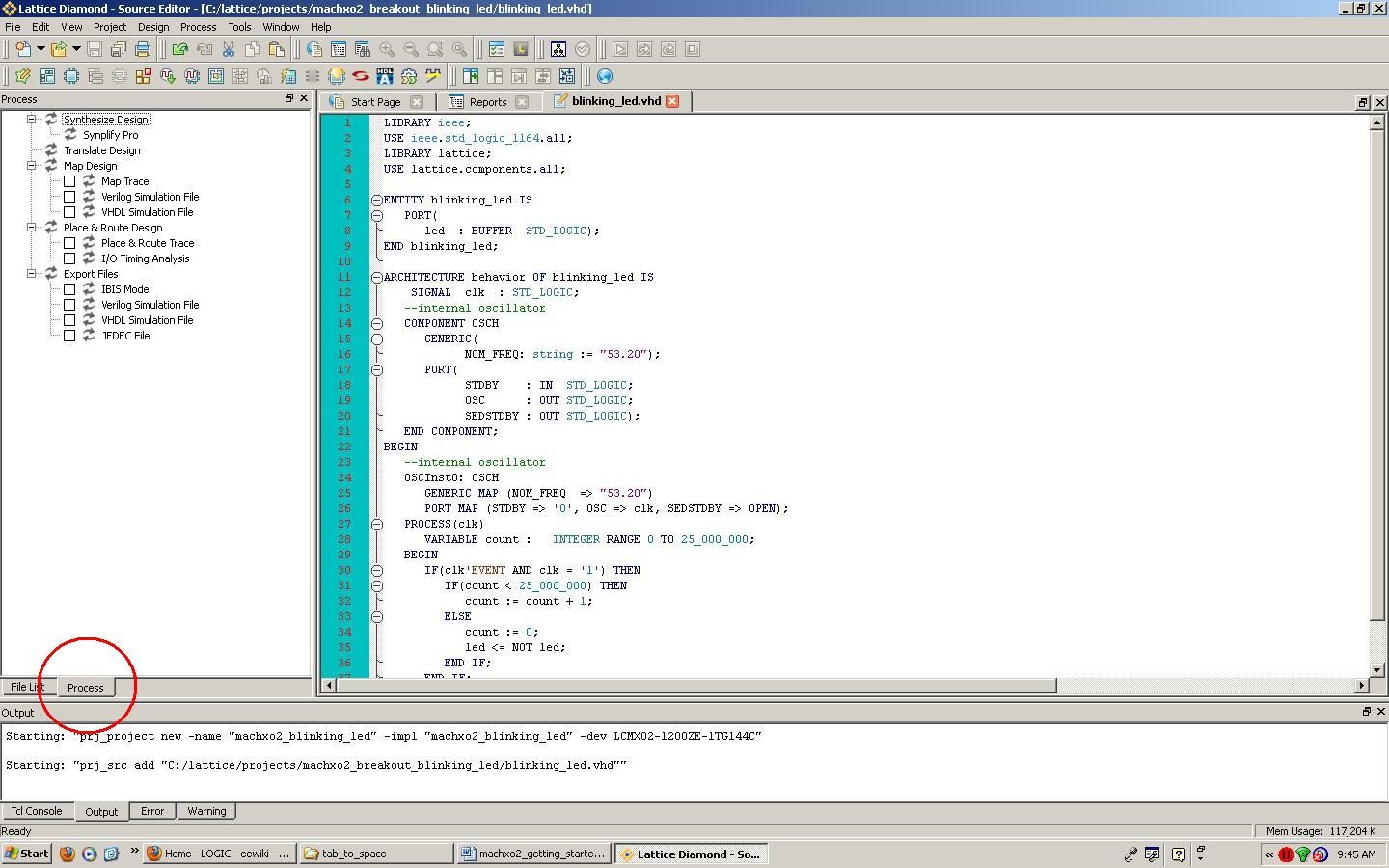Click the red Synplify swirl icon
The image size is (1389, 868).
[x=361, y=76]
